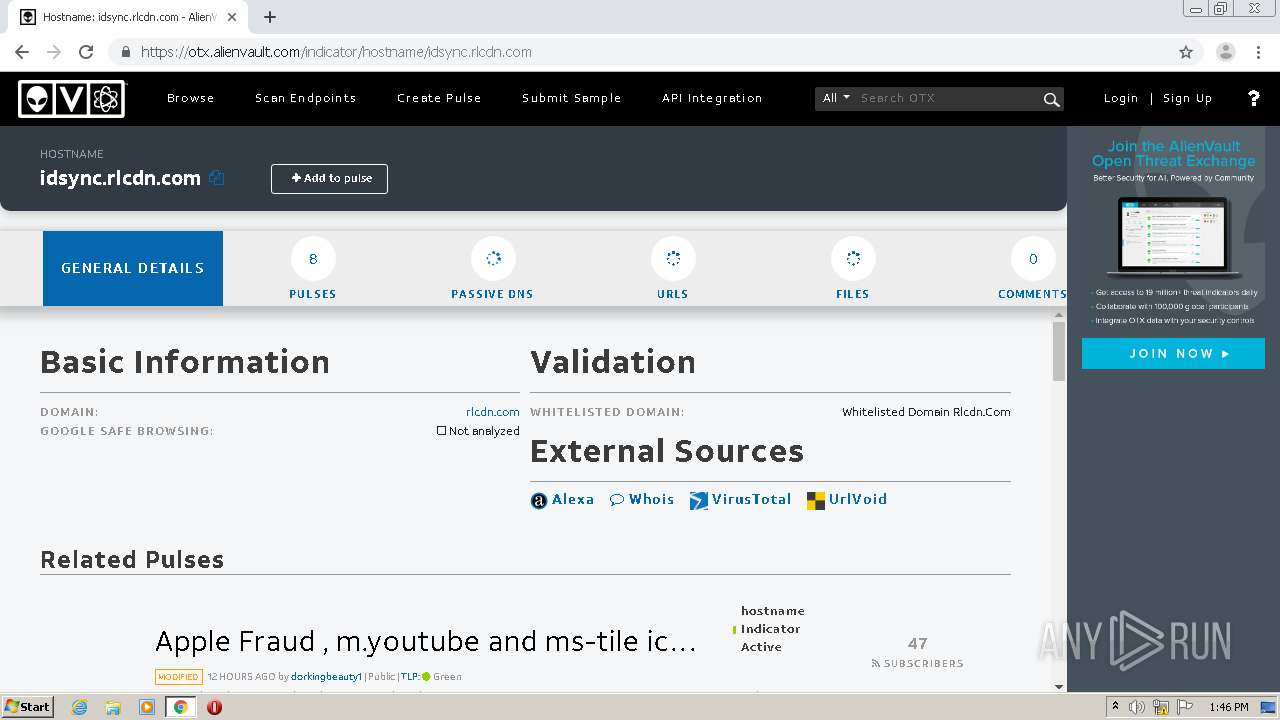This screenshot has height=720, width=1280.
Task: Click the Start button
Action: tap(28, 707)
